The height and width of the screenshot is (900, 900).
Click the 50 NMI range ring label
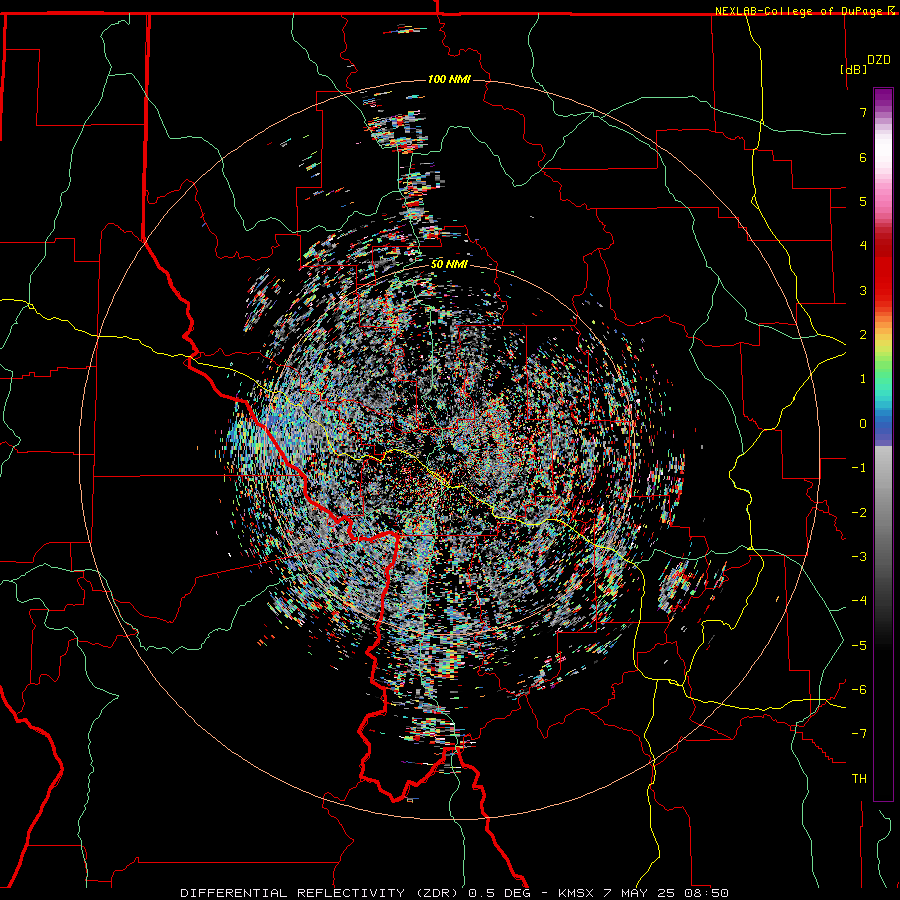(x=449, y=265)
